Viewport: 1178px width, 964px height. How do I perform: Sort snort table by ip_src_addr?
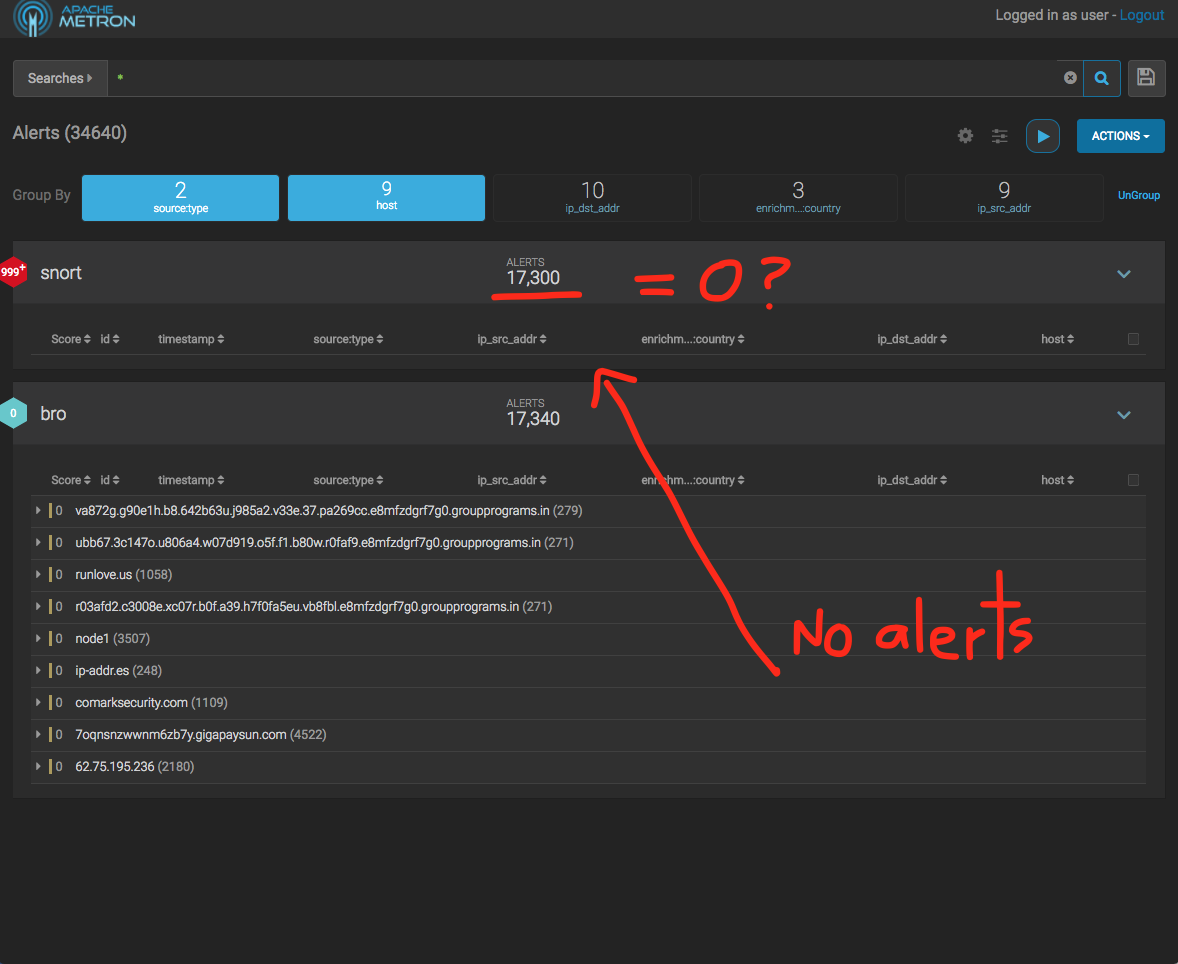512,340
